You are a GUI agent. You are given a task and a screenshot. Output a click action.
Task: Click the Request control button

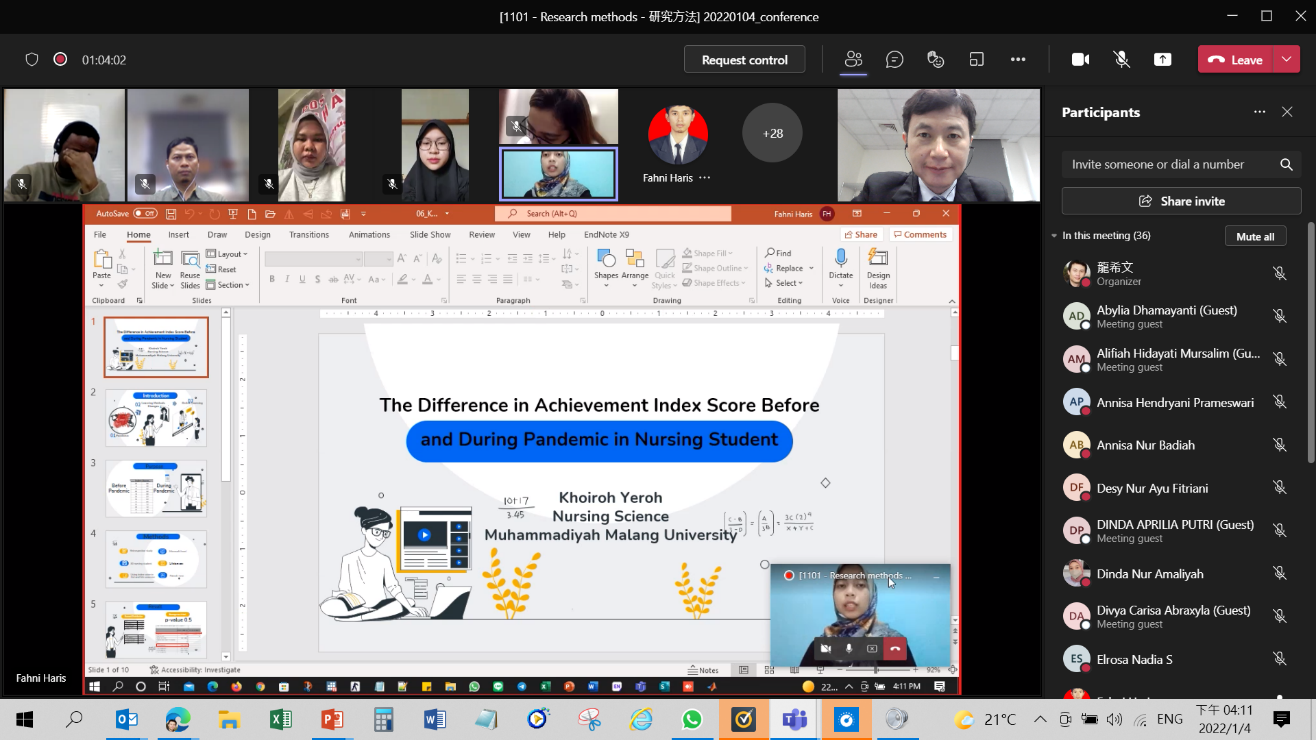744,60
